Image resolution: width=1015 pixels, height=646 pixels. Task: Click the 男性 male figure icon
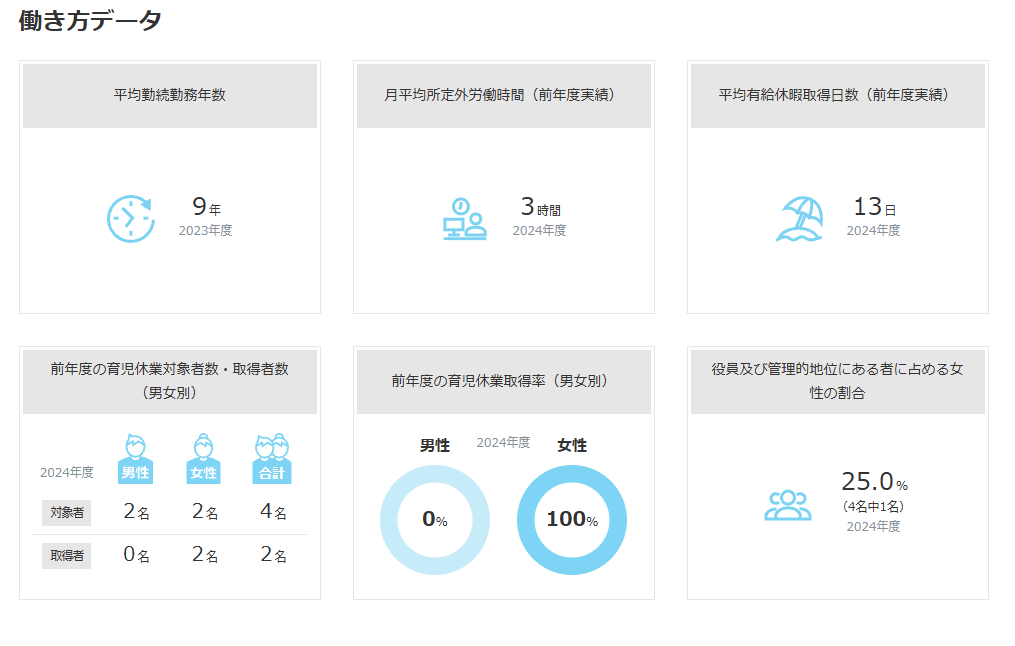[135, 459]
